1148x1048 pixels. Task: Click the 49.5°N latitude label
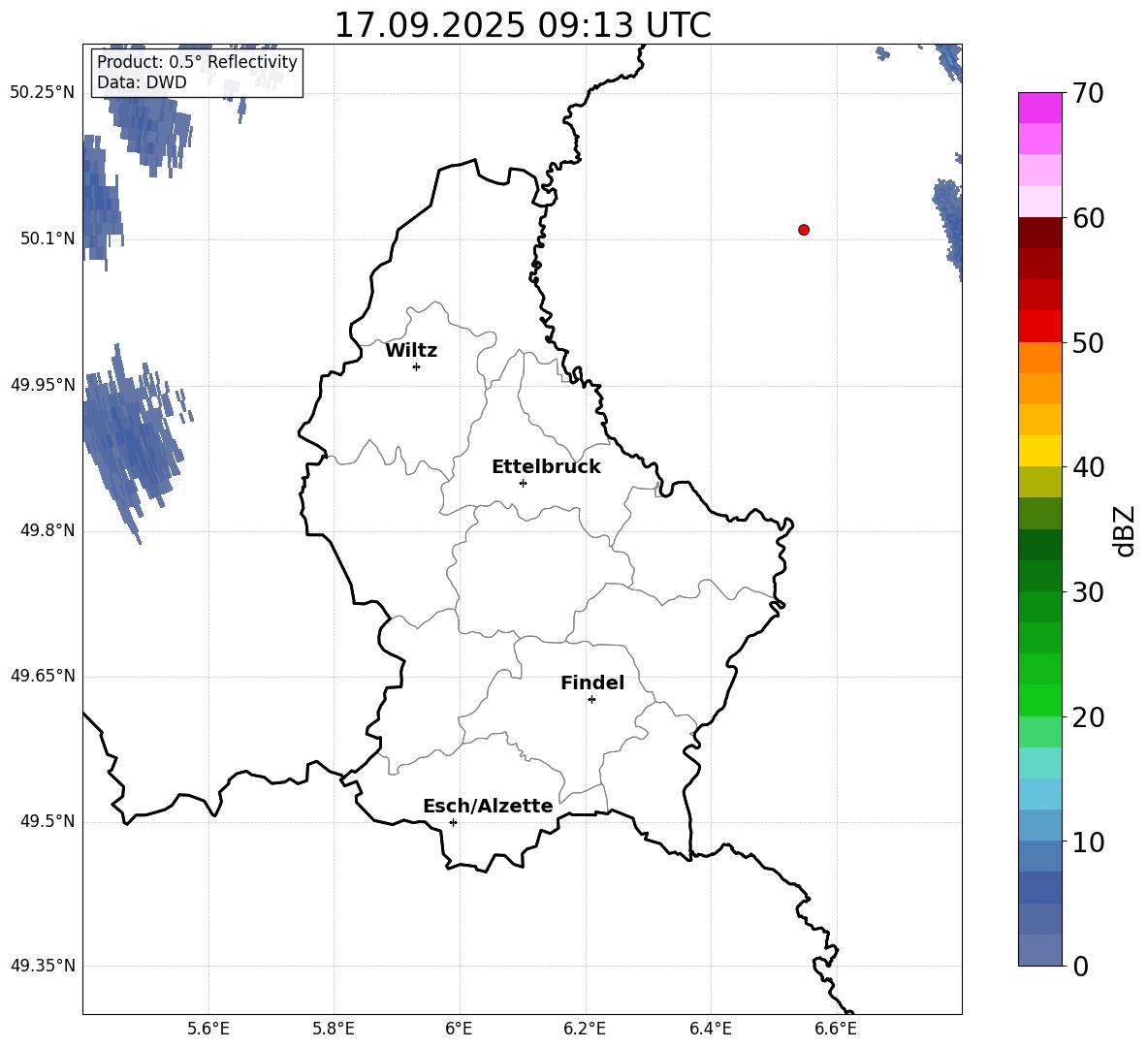(48, 821)
